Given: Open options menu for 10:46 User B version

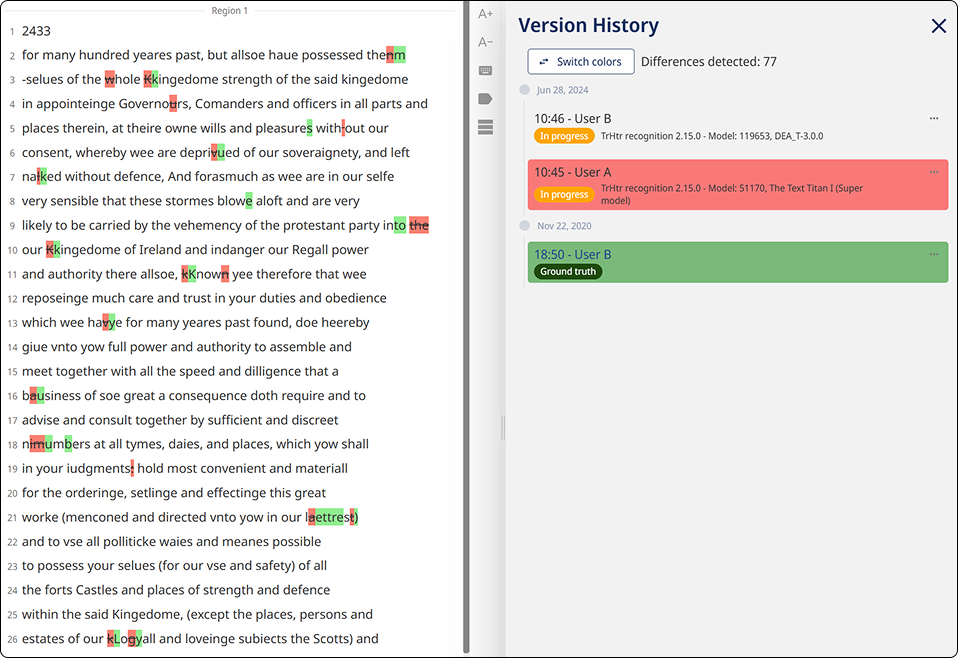Looking at the screenshot, I should click(x=934, y=119).
